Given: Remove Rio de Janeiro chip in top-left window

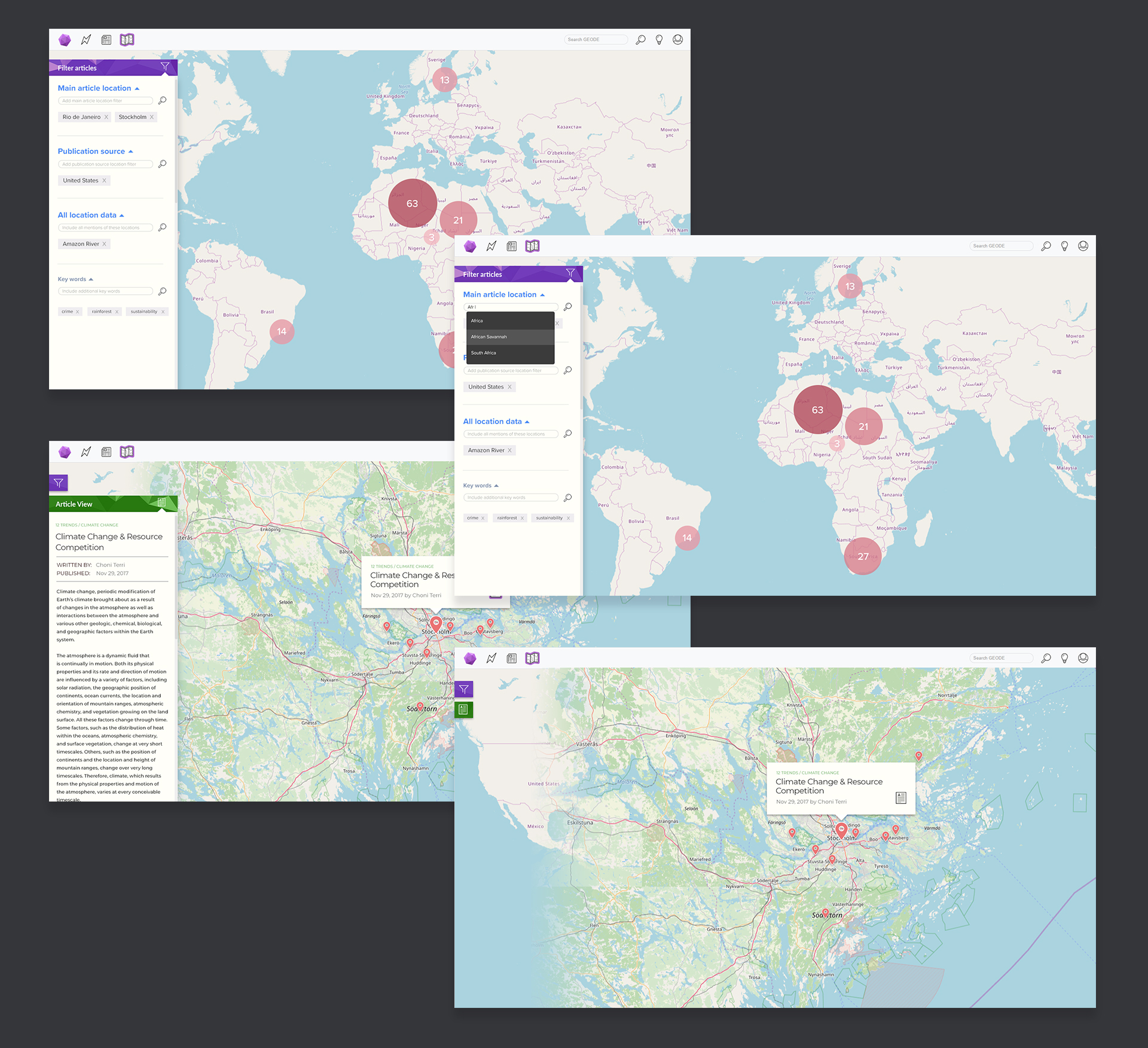Looking at the screenshot, I should pyautogui.click(x=106, y=117).
